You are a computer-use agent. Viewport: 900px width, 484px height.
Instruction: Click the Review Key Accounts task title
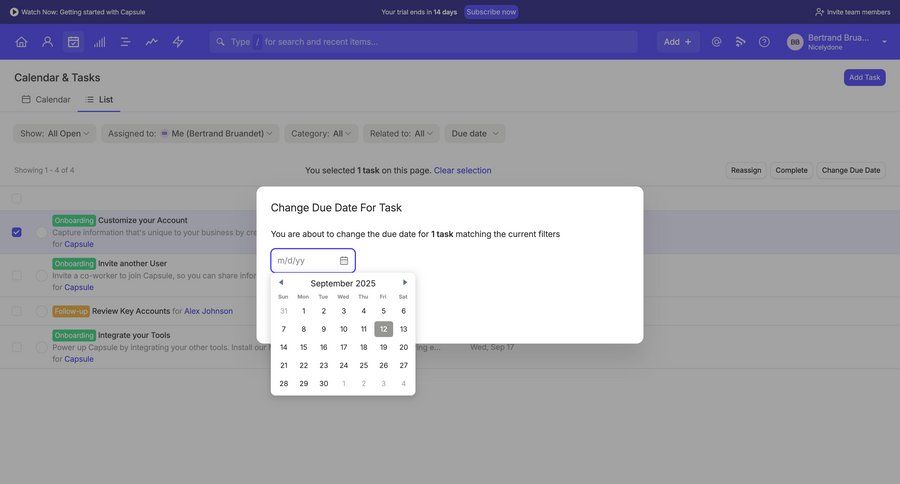point(131,311)
